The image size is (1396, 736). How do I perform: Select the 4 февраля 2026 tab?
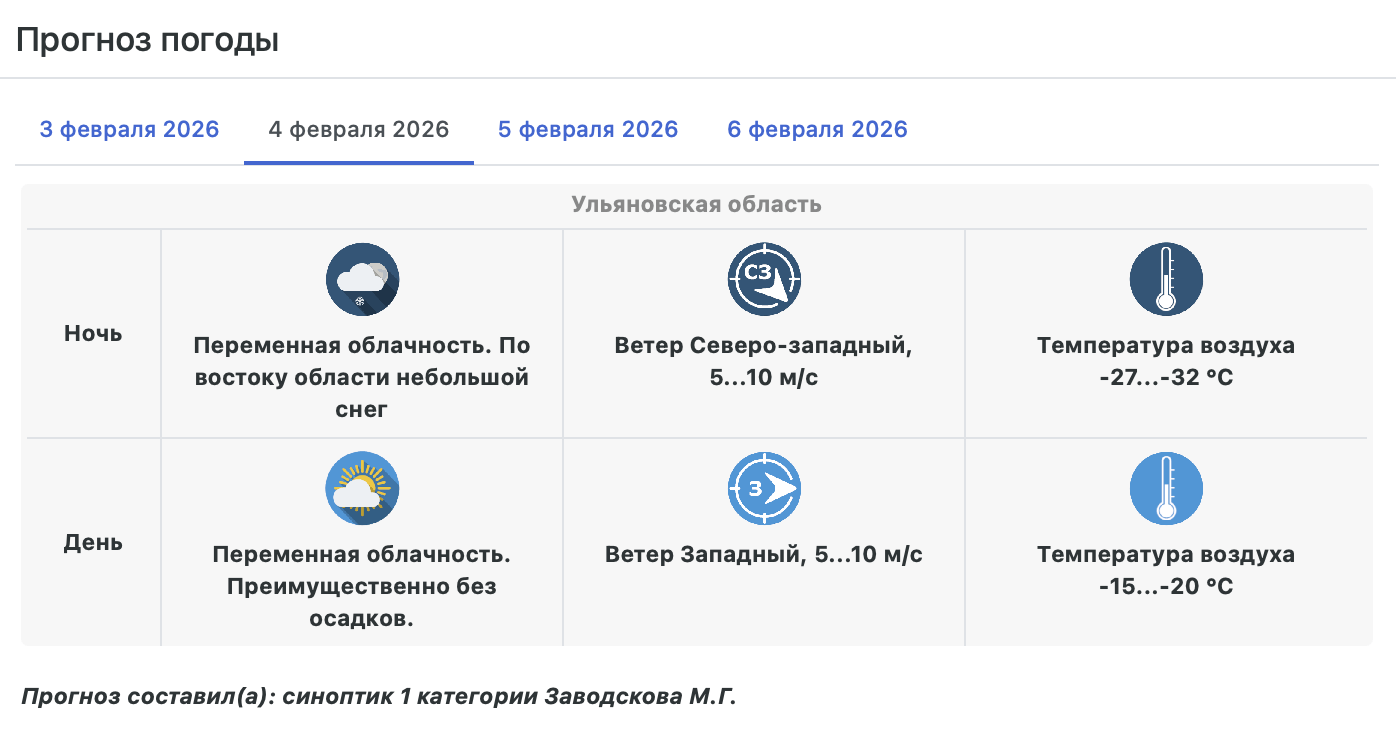359,130
